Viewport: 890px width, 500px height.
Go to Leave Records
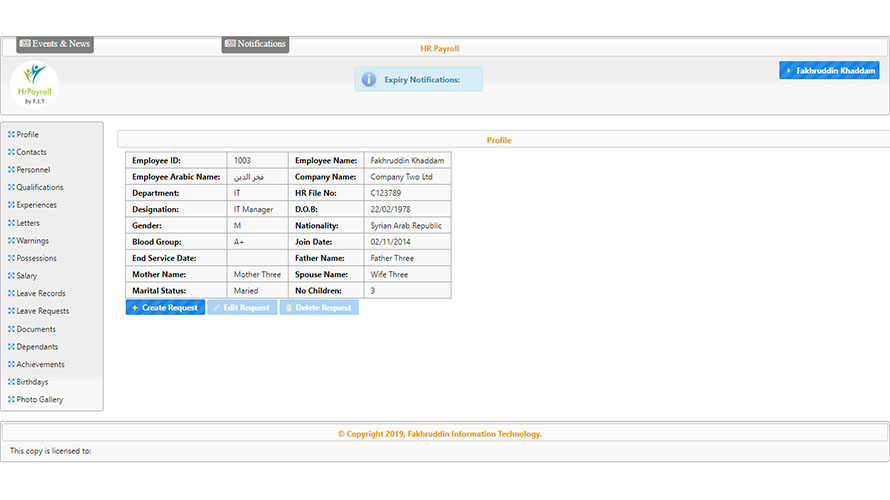pyautogui.click(x=41, y=293)
